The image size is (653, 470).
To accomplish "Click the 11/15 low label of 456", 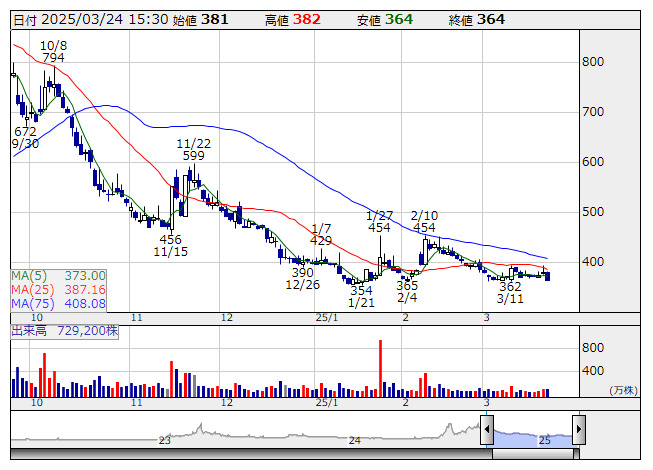I will coord(170,239).
